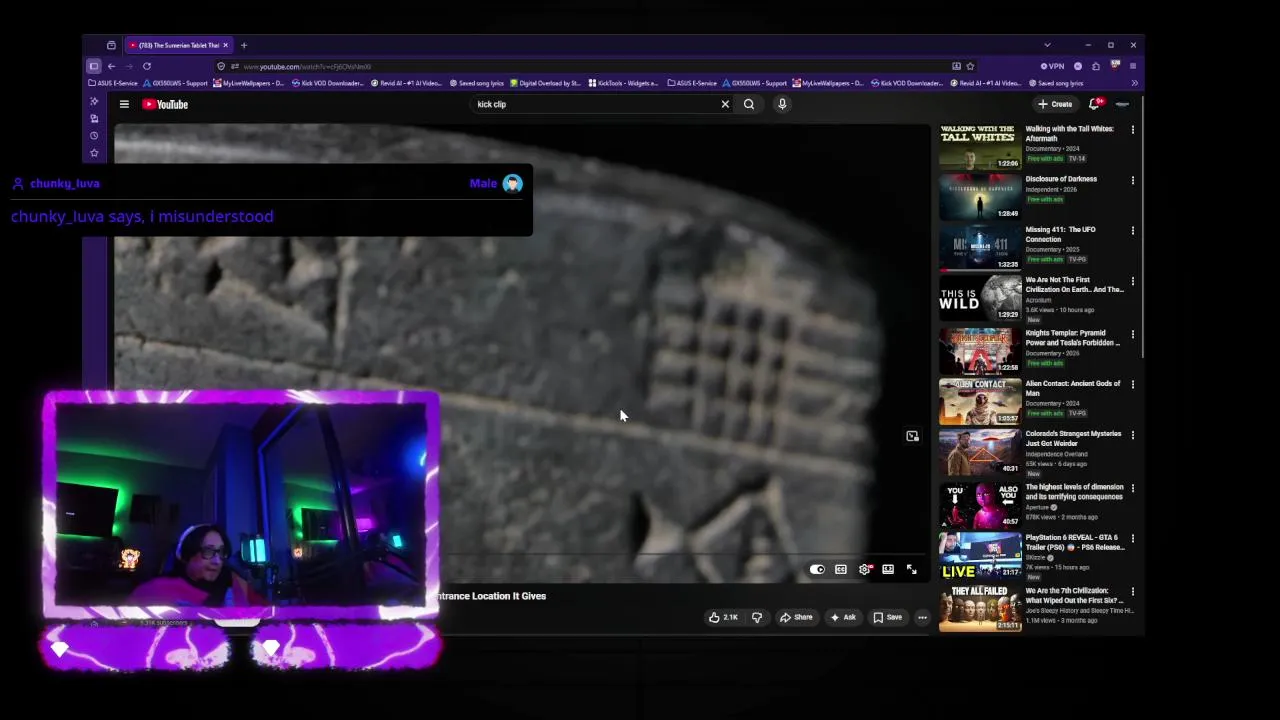Click the cast icon on the video's right edge
Screen dimensions: 1280x720
[x=912, y=436]
